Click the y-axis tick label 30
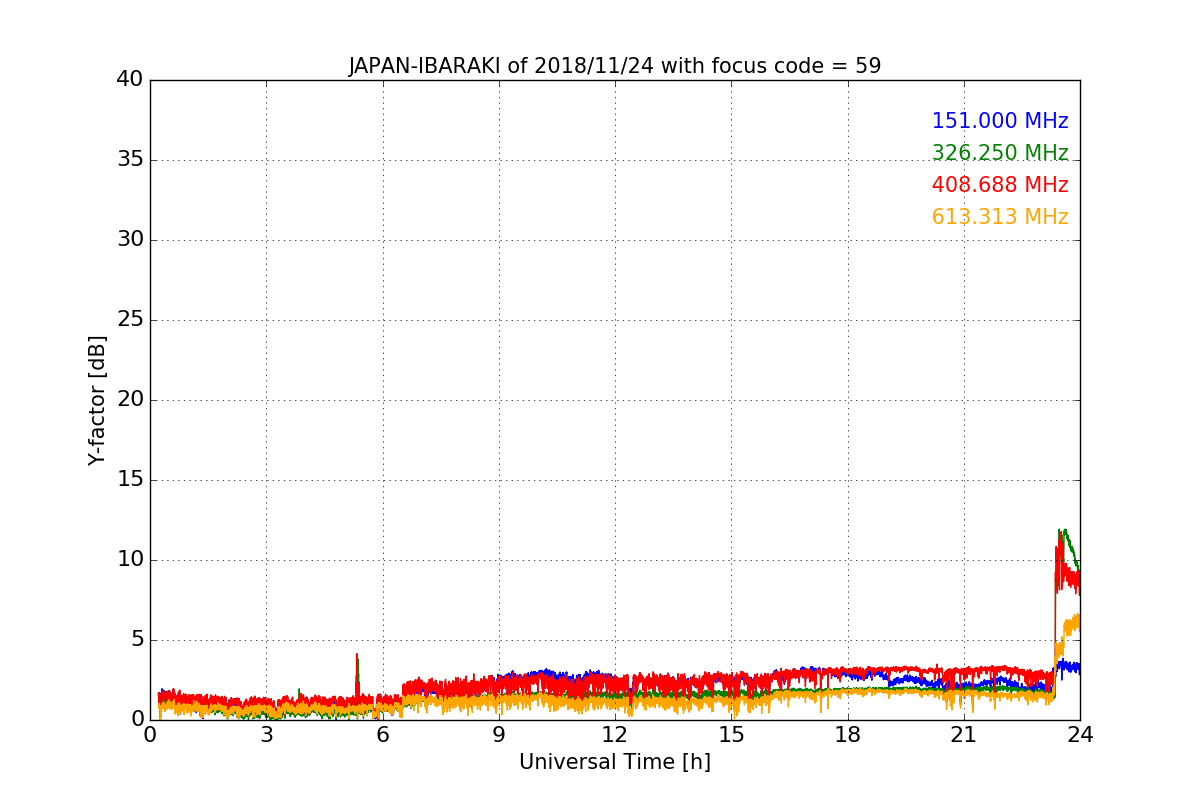Image resolution: width=1200 pixels, height=800 pixels. click(130, 240)
